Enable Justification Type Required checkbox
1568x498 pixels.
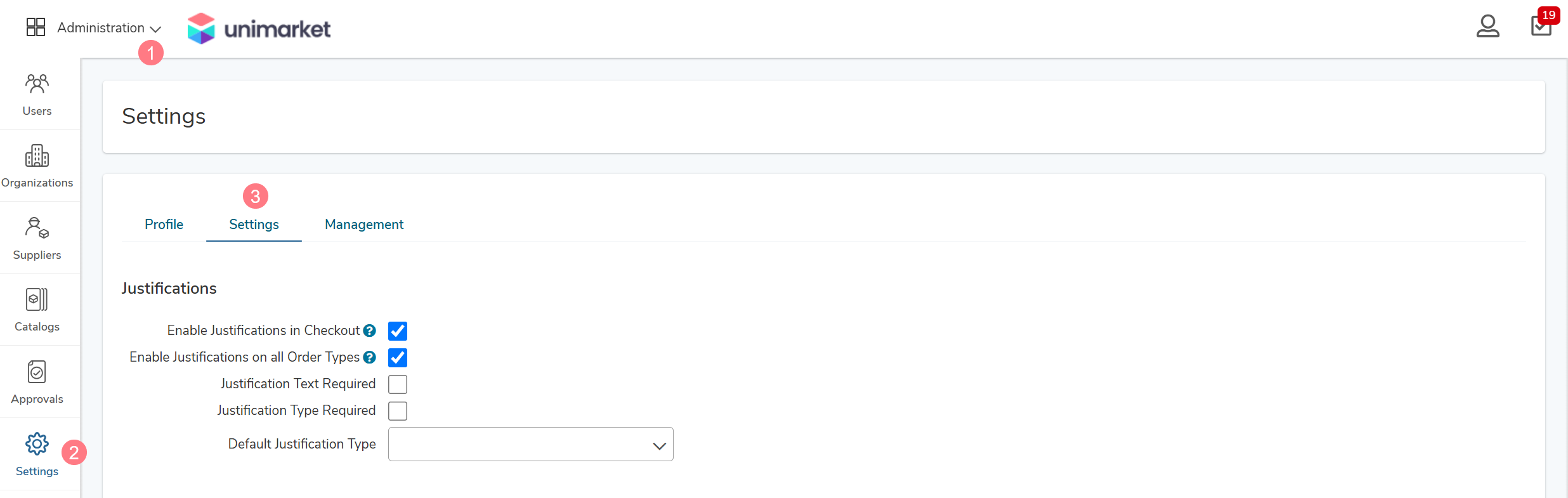click(398, 411)
